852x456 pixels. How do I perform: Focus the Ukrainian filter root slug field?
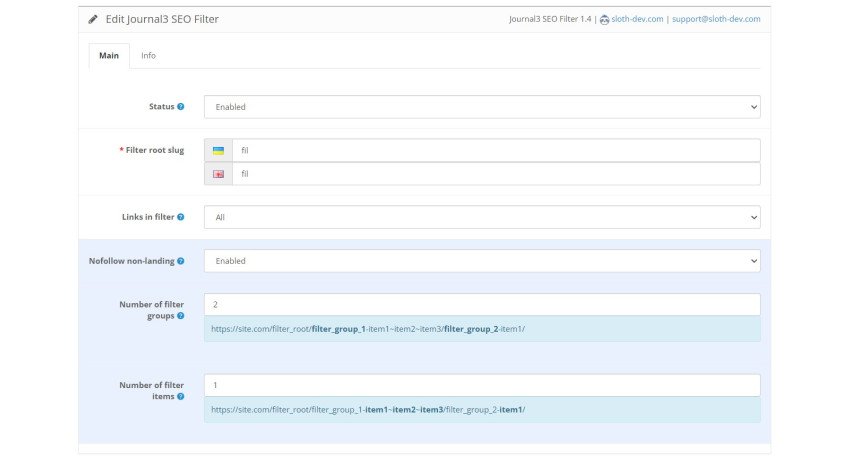tap(496, 151)
